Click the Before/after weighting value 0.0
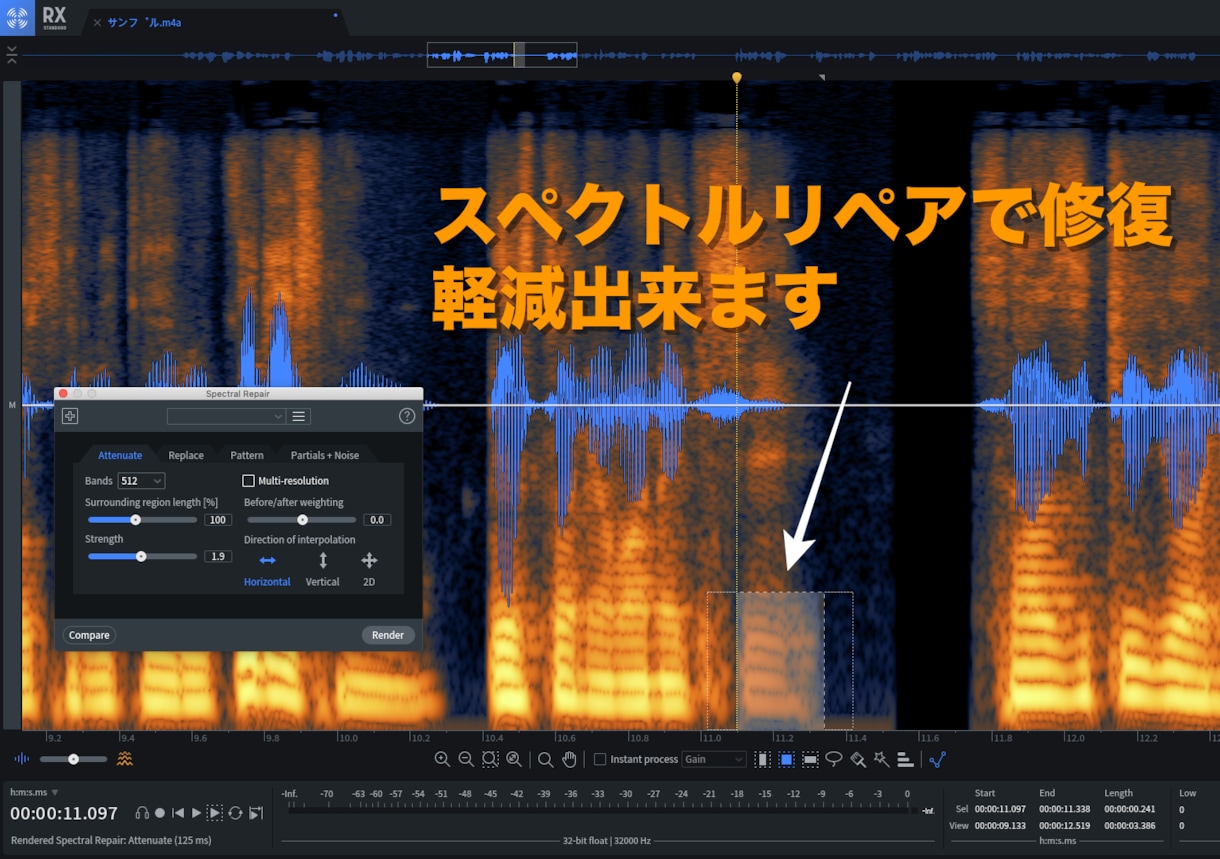Viewport: 1220px width, 859px height. click(x=377, y=520)
